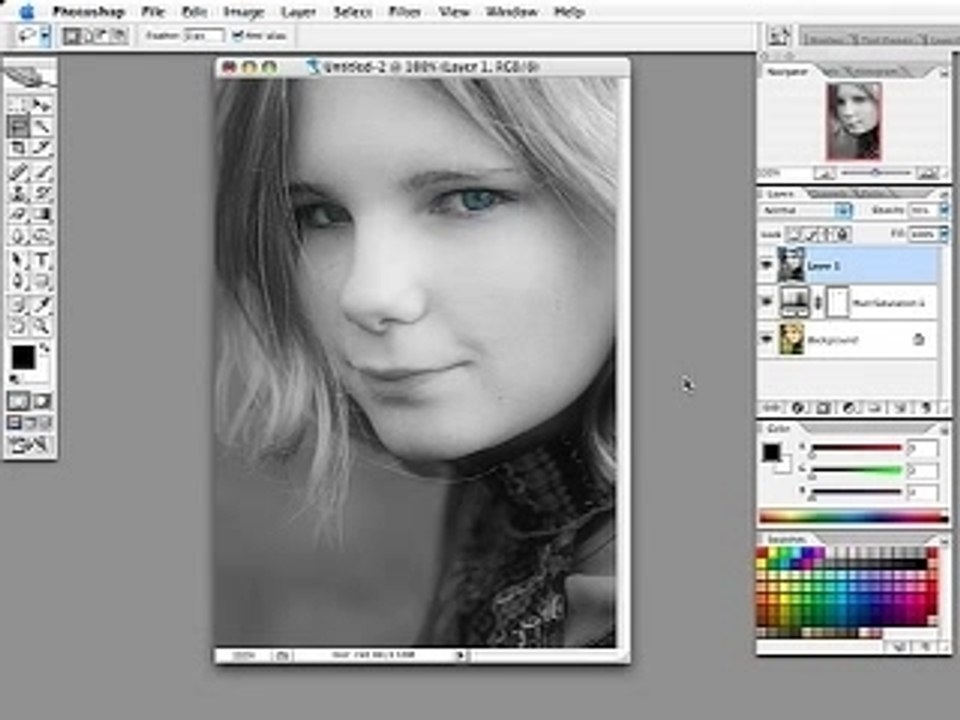Screen dimensions: 960x720
Task: Open Navigator panel options menu arrow
Action: pos(943,72)
